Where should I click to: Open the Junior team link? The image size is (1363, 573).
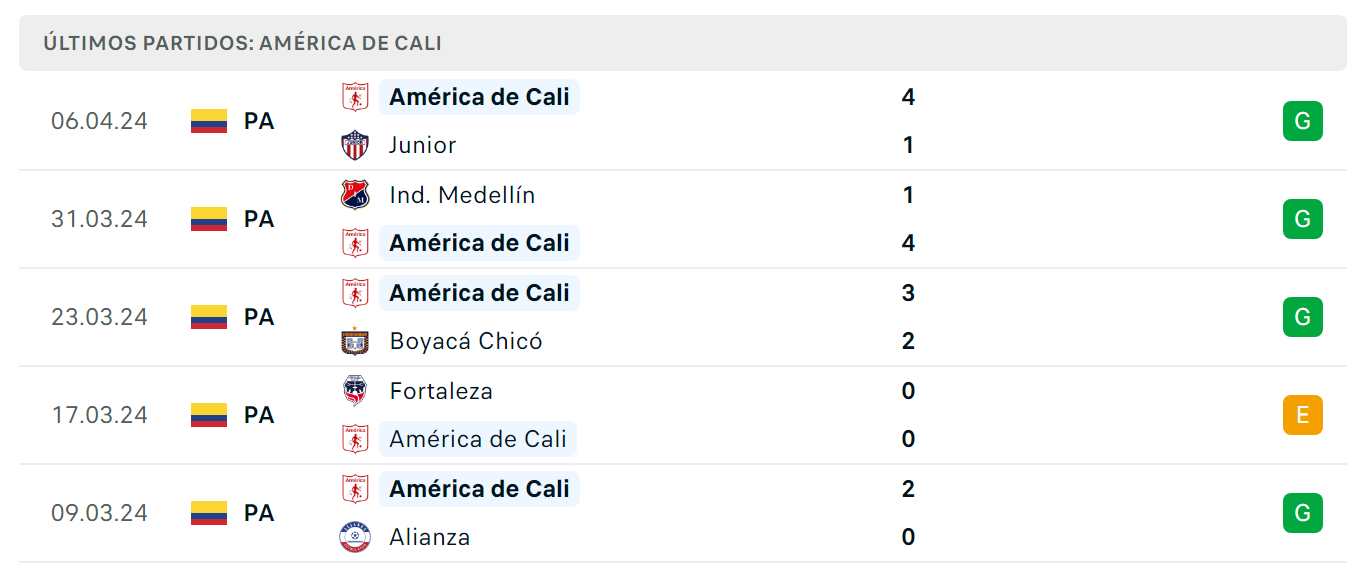(423, 145)
